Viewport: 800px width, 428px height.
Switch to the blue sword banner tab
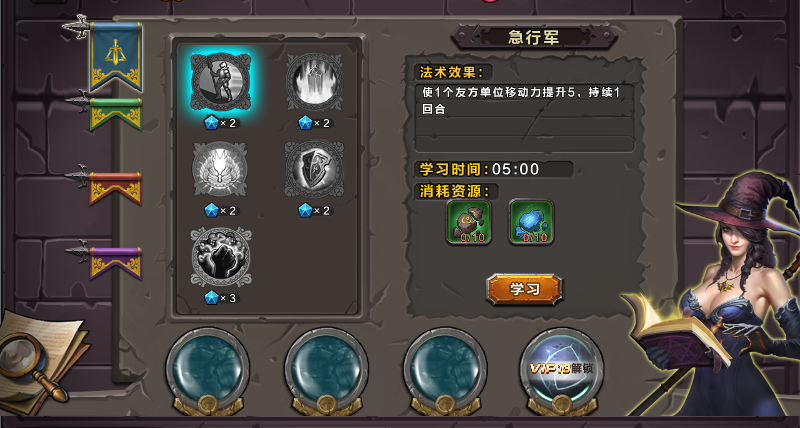[115, 57]
